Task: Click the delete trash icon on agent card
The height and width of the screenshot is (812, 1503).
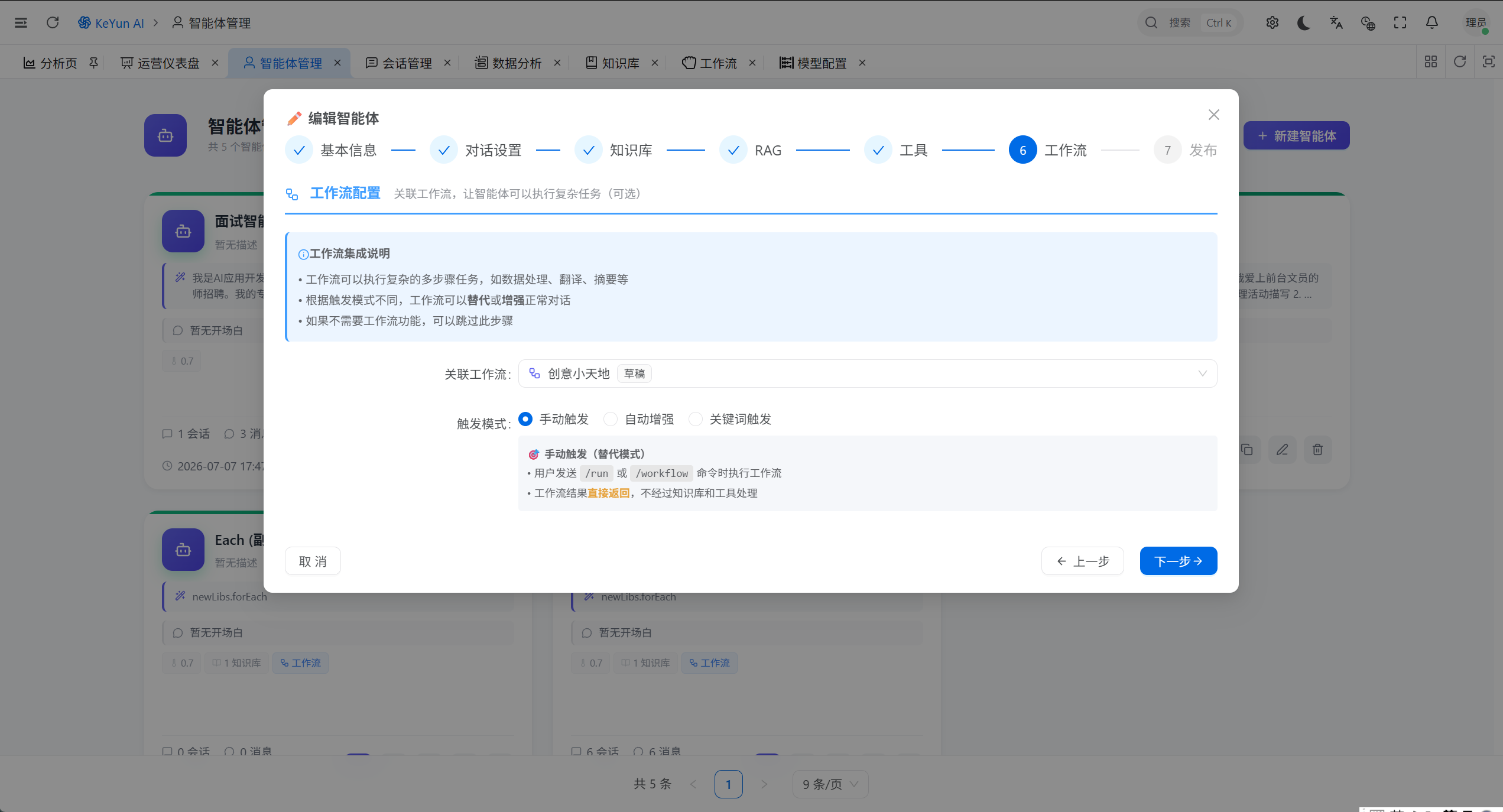Action: click(1317, 450)
